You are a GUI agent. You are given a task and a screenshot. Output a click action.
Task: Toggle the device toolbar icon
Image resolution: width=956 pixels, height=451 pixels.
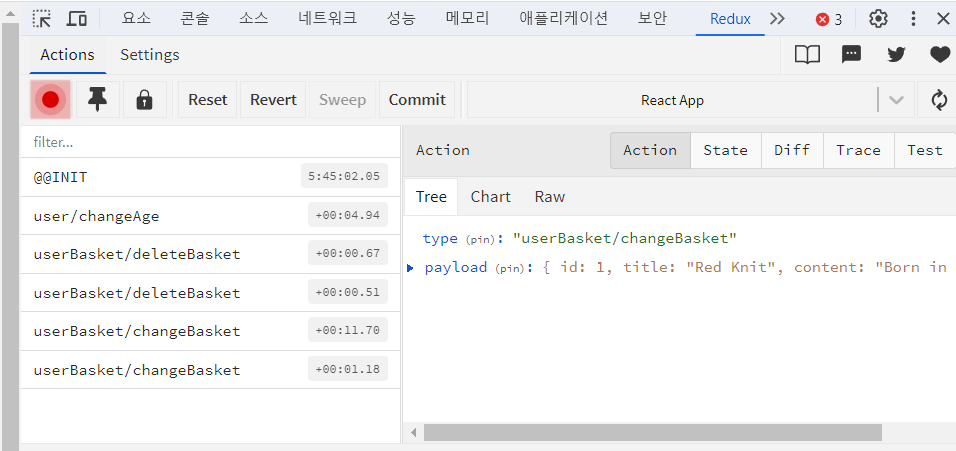[76, 19]
